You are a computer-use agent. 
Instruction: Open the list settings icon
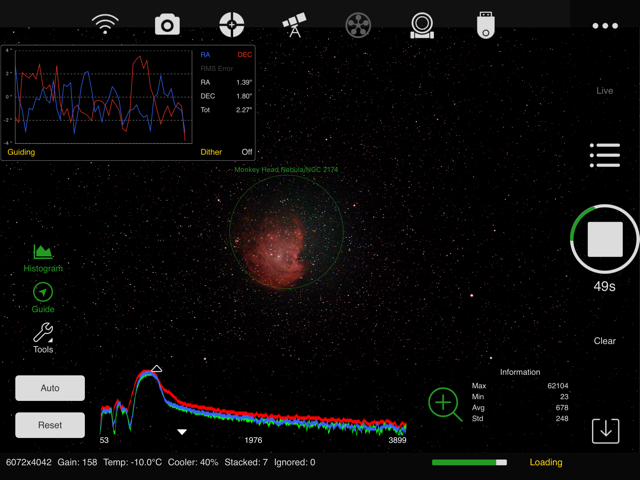[x=604, y=155]
